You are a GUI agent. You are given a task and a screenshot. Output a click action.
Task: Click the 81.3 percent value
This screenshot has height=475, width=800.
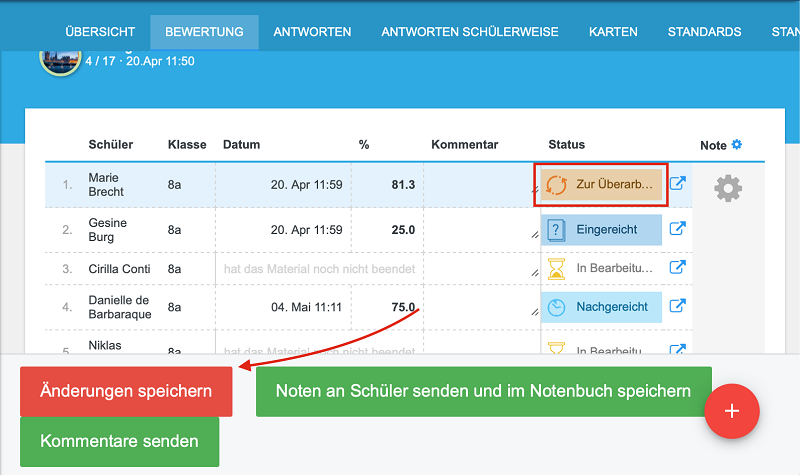coord(403,185)
